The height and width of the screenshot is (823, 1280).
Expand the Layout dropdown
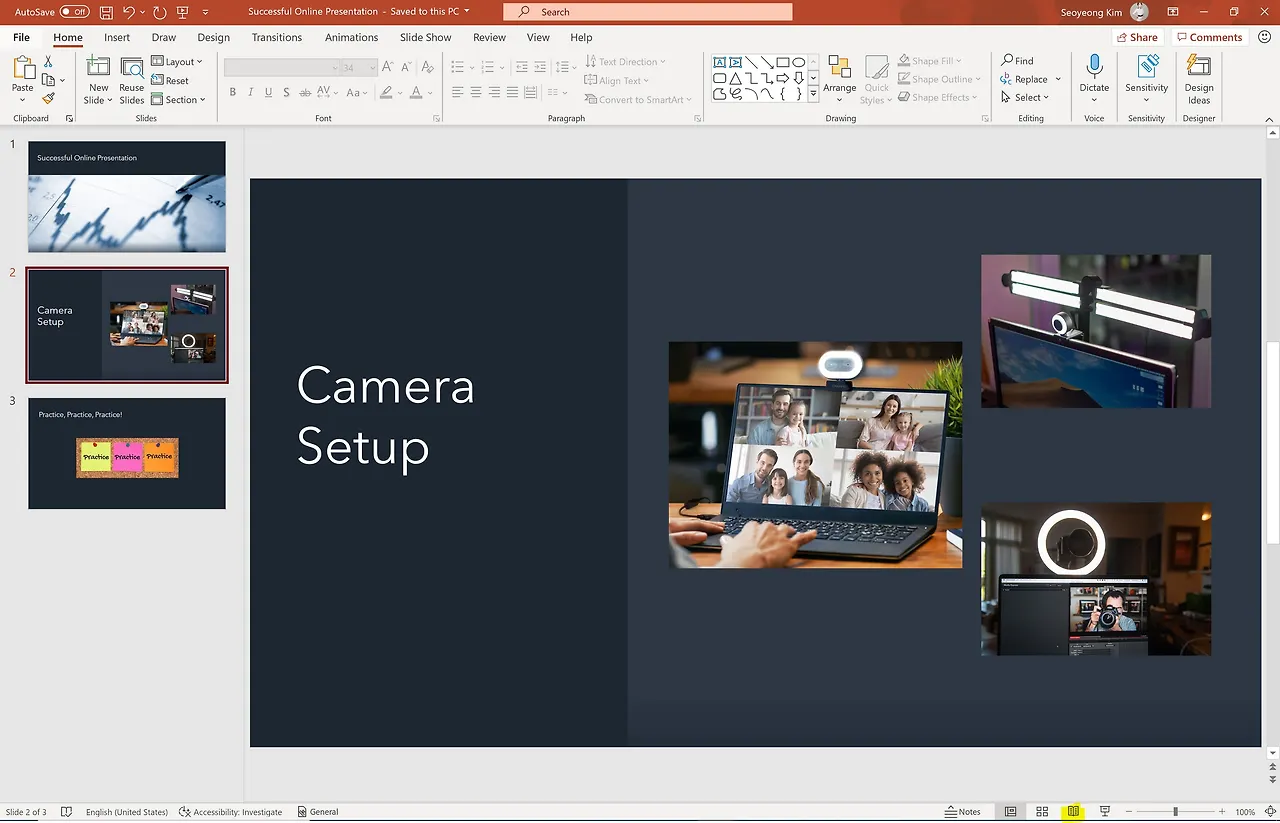178,62
